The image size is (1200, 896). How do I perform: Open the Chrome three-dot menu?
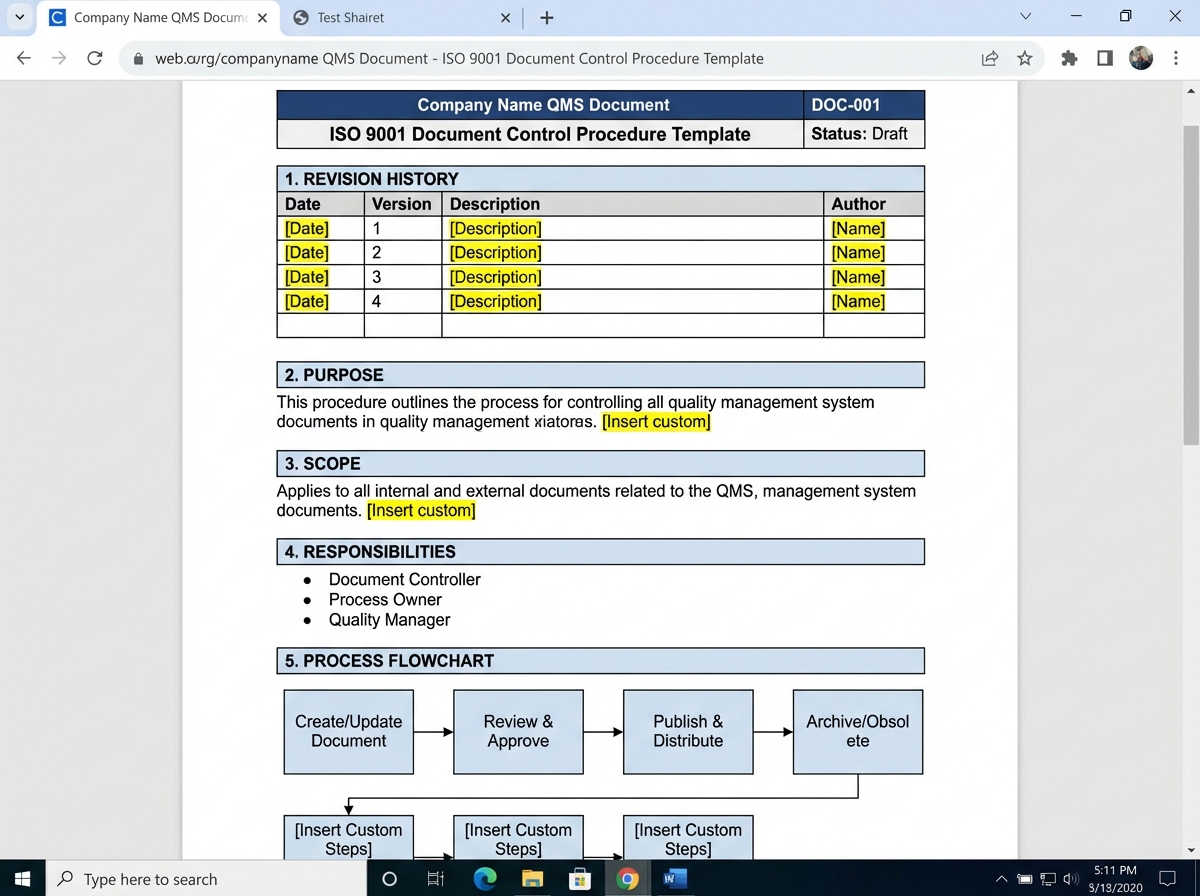(x=1175, y=58)
